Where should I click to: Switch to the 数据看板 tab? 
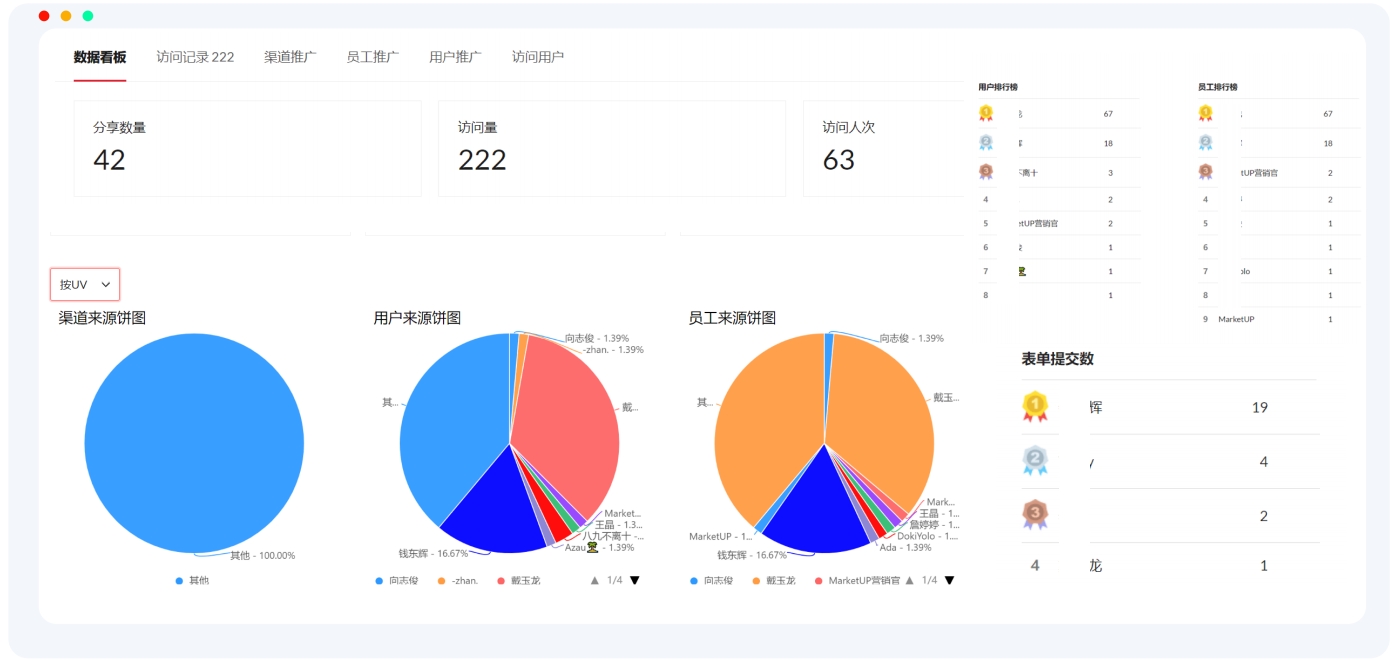(x=100, y=57)
